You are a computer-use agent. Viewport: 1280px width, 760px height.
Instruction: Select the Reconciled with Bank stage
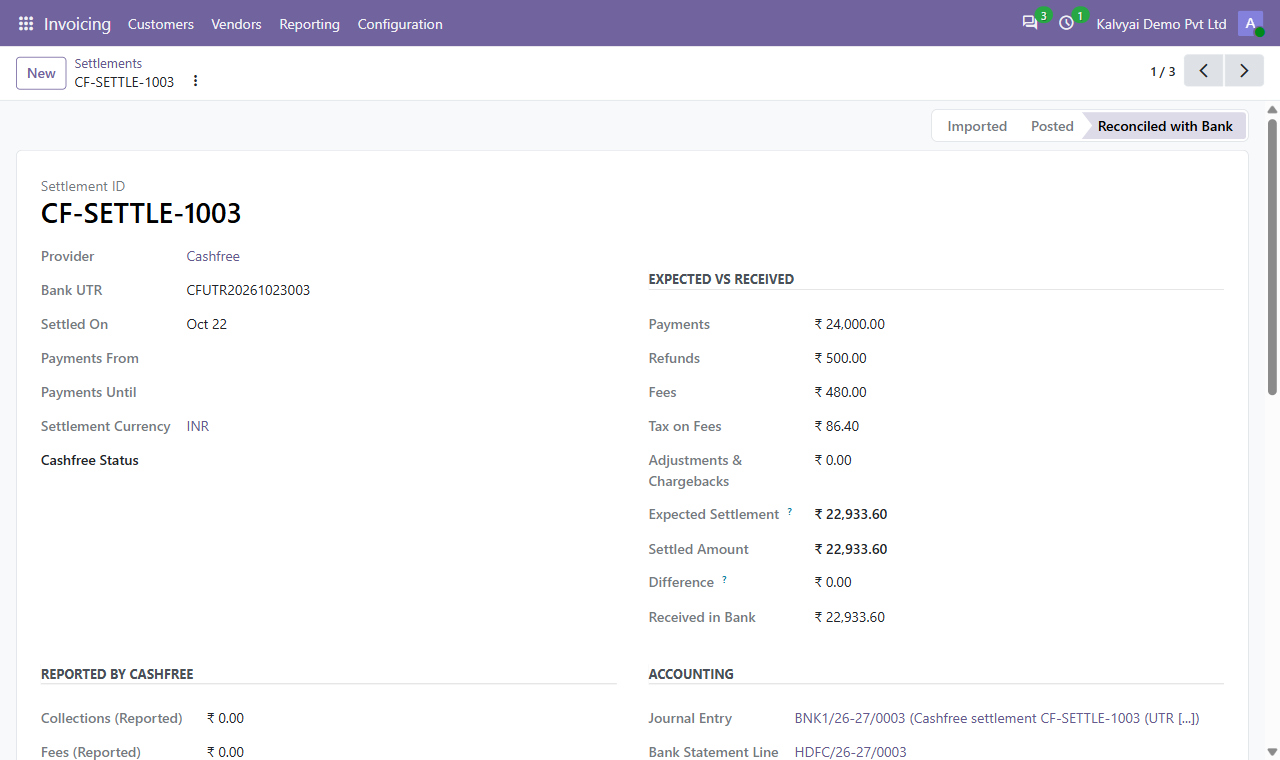pyautogui.click(x=1165, y=126)
